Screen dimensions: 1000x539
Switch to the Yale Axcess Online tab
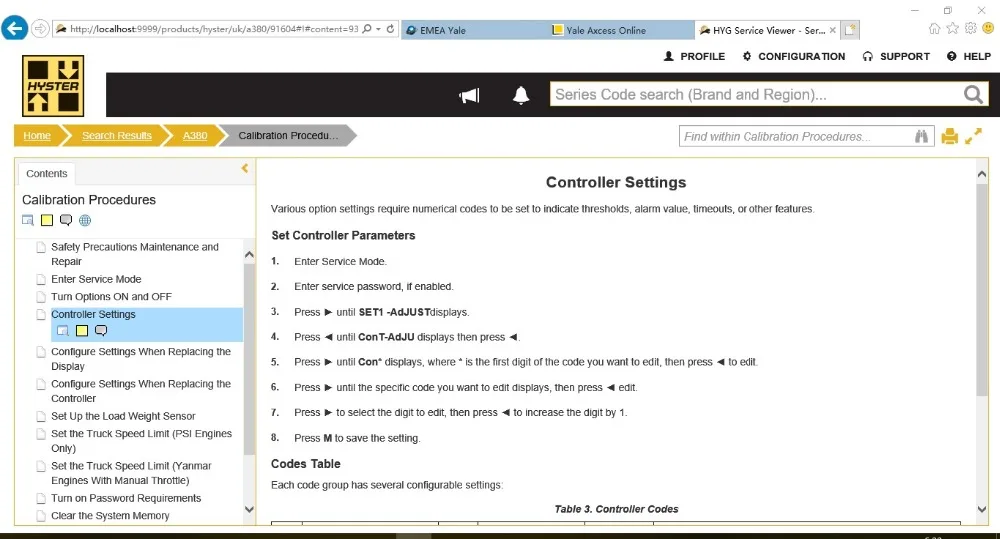point(620,30)
